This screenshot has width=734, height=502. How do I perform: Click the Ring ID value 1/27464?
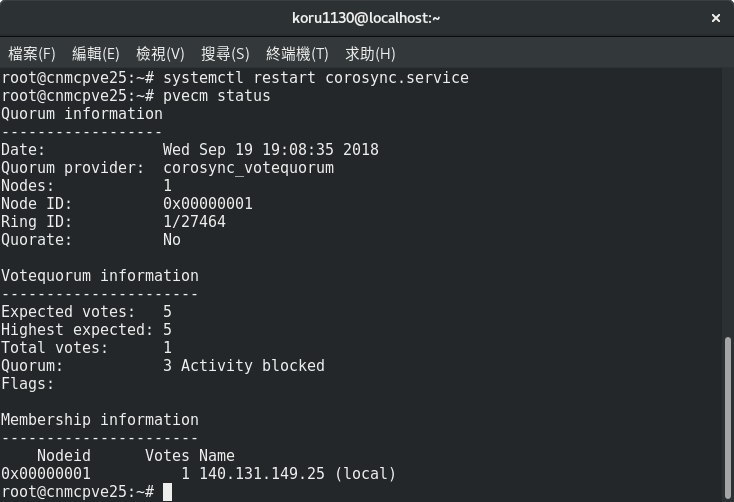[x=194, y=221]
